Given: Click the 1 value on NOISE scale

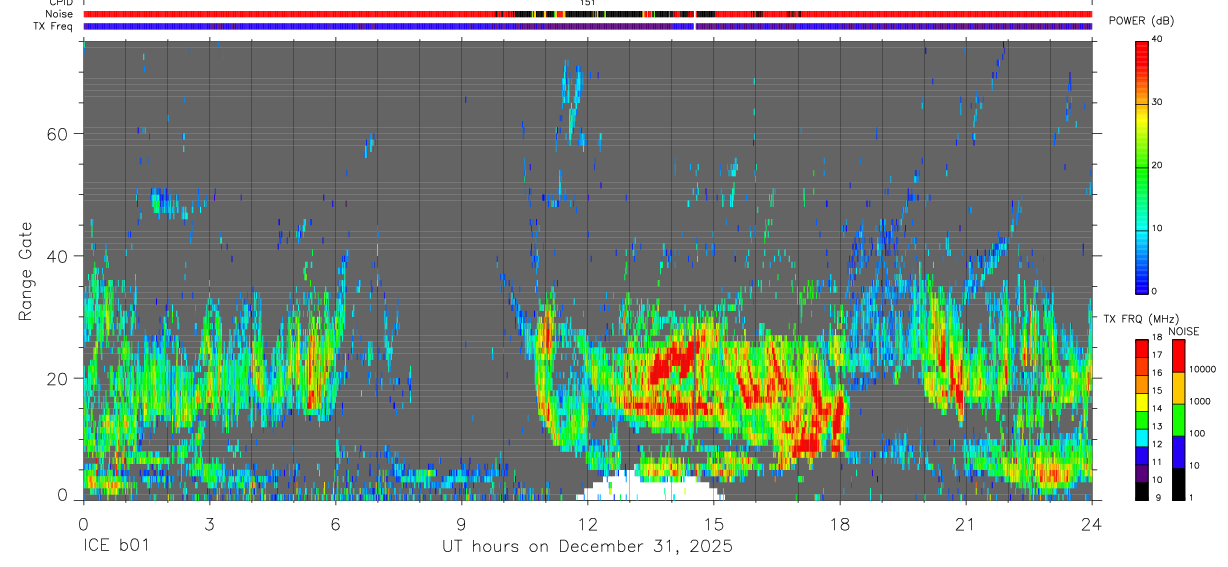Looking at the screenshot, I should pos(1193,498).
